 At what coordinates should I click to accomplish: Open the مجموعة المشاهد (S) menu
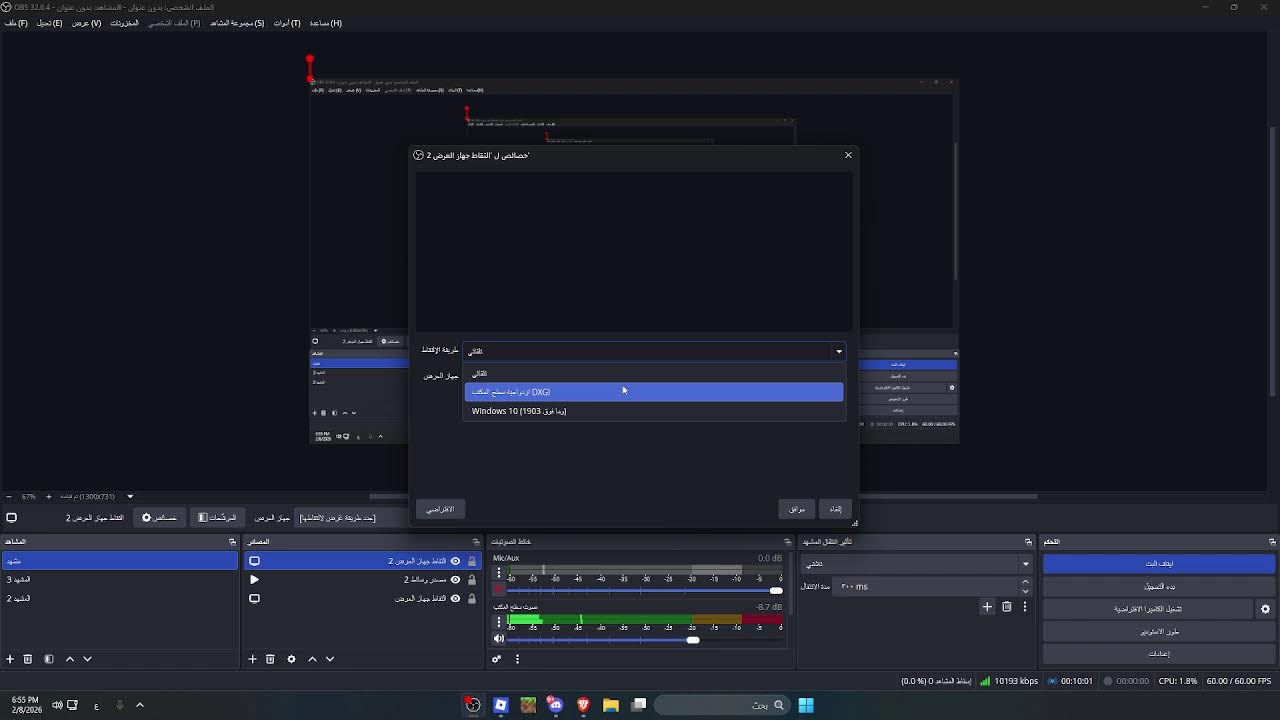[x=237, y=23]
